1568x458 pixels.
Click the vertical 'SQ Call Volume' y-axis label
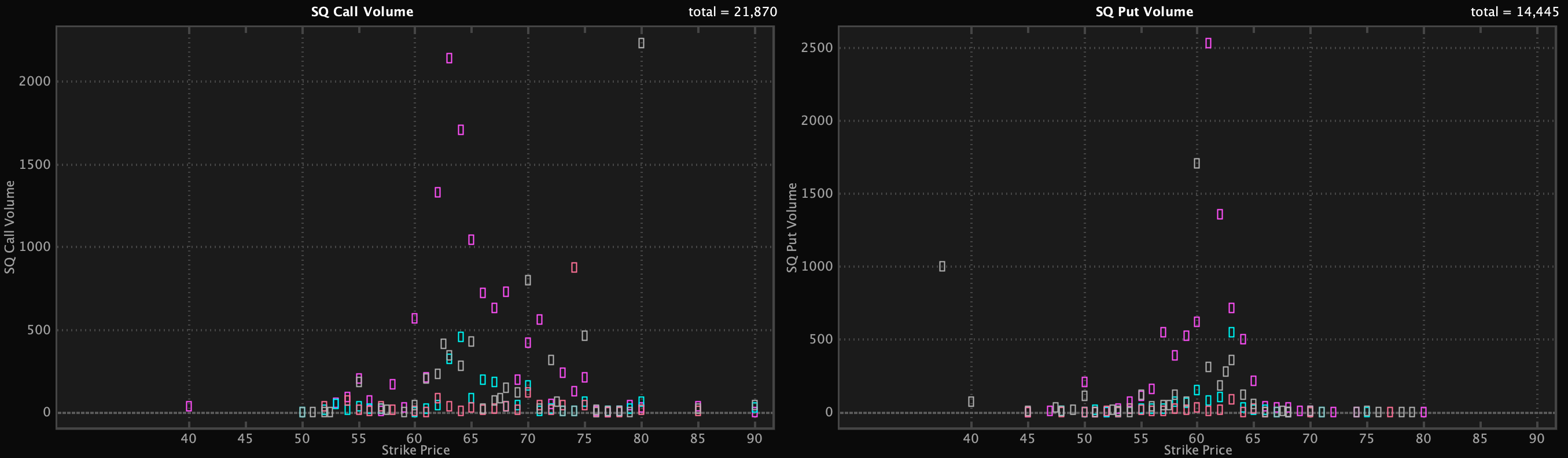[9, 227]
